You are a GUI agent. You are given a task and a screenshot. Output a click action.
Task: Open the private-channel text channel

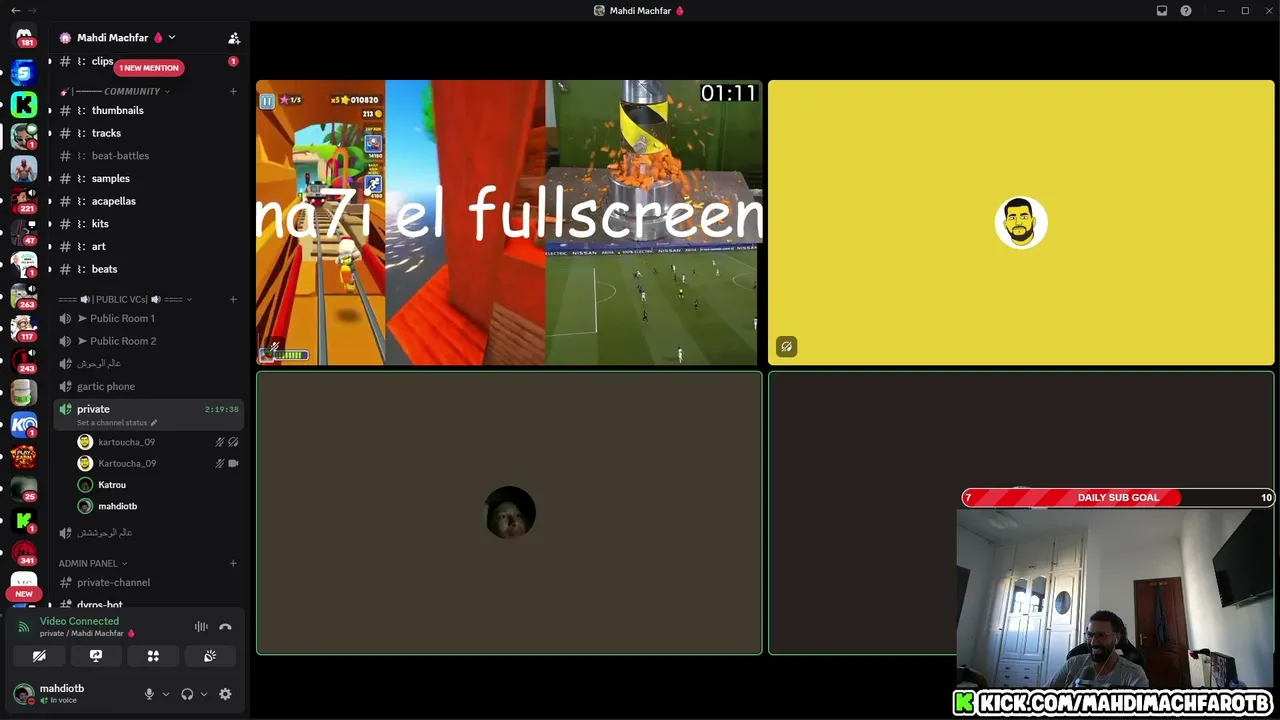148,582
